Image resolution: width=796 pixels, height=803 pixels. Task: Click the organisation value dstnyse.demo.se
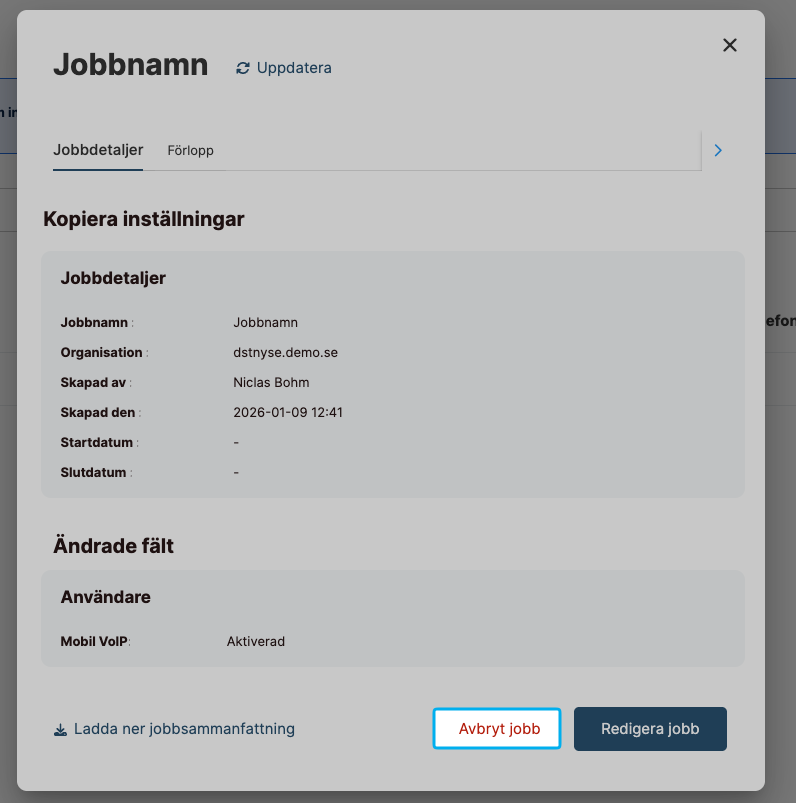pyautogui.click(x=286, y=352)
